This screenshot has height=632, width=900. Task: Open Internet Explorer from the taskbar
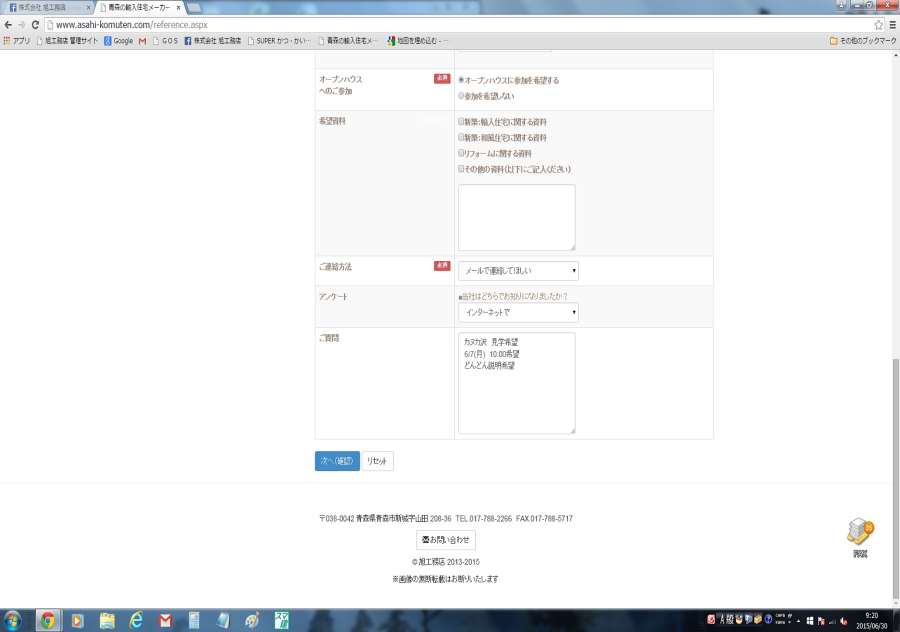[x=136, y=620]
